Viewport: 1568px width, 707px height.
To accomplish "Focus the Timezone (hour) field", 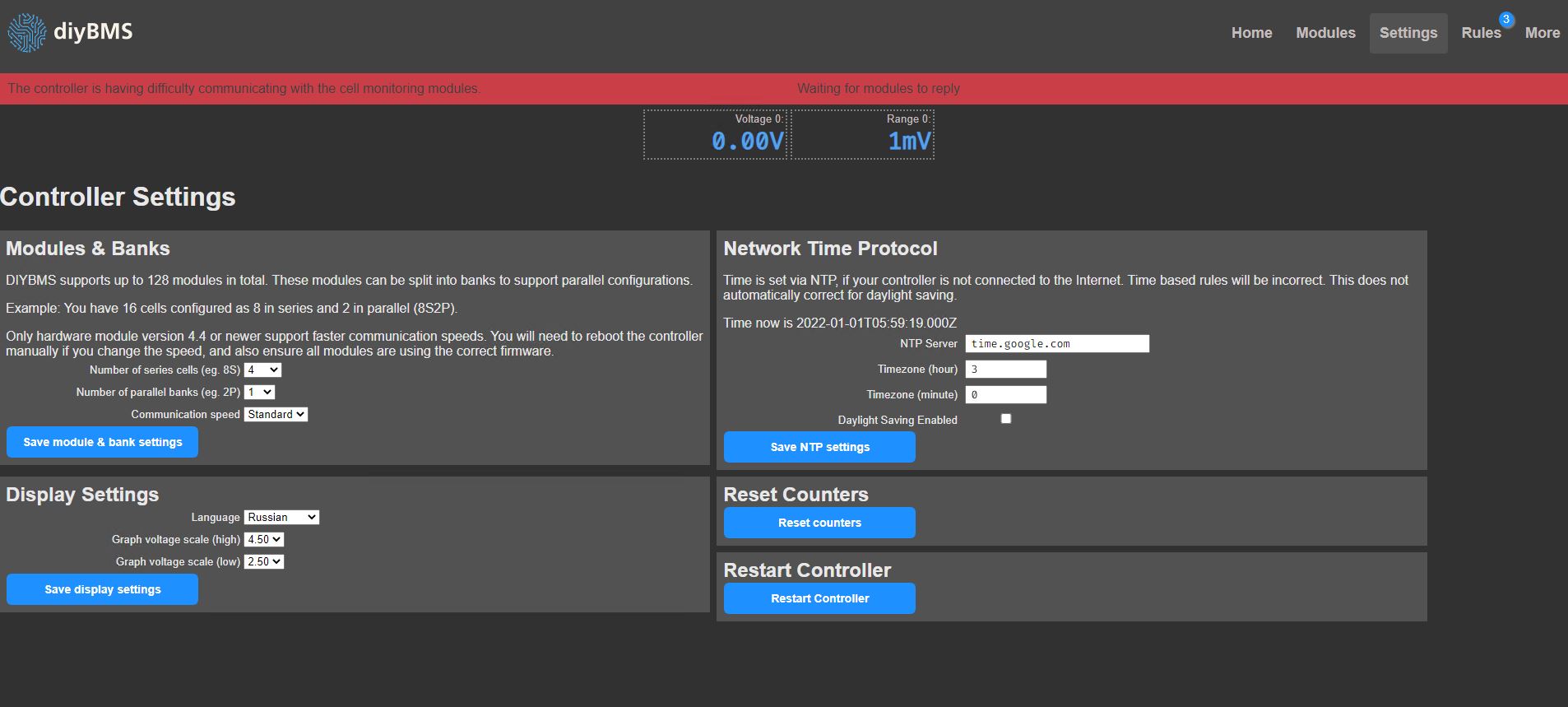I will click(x=1005, y=370).
